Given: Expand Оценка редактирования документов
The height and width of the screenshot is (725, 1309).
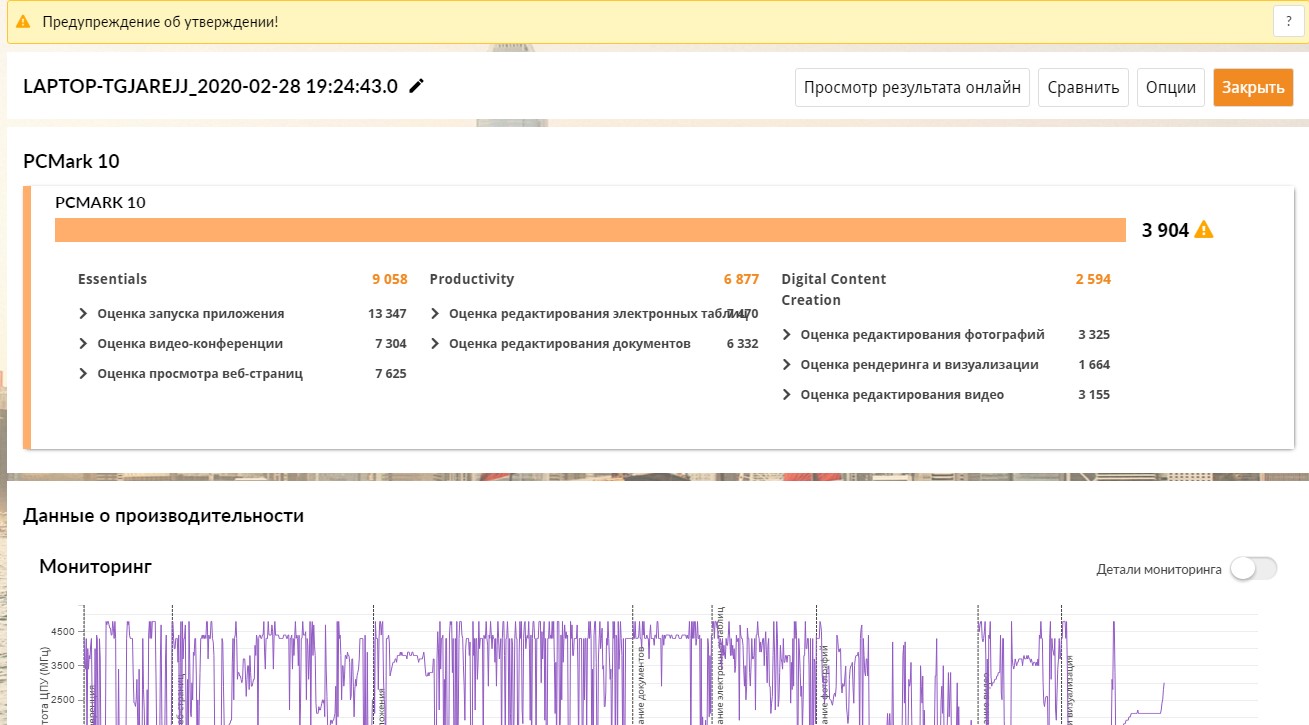Looking at the screenshot, I should (x=435, y=344).
